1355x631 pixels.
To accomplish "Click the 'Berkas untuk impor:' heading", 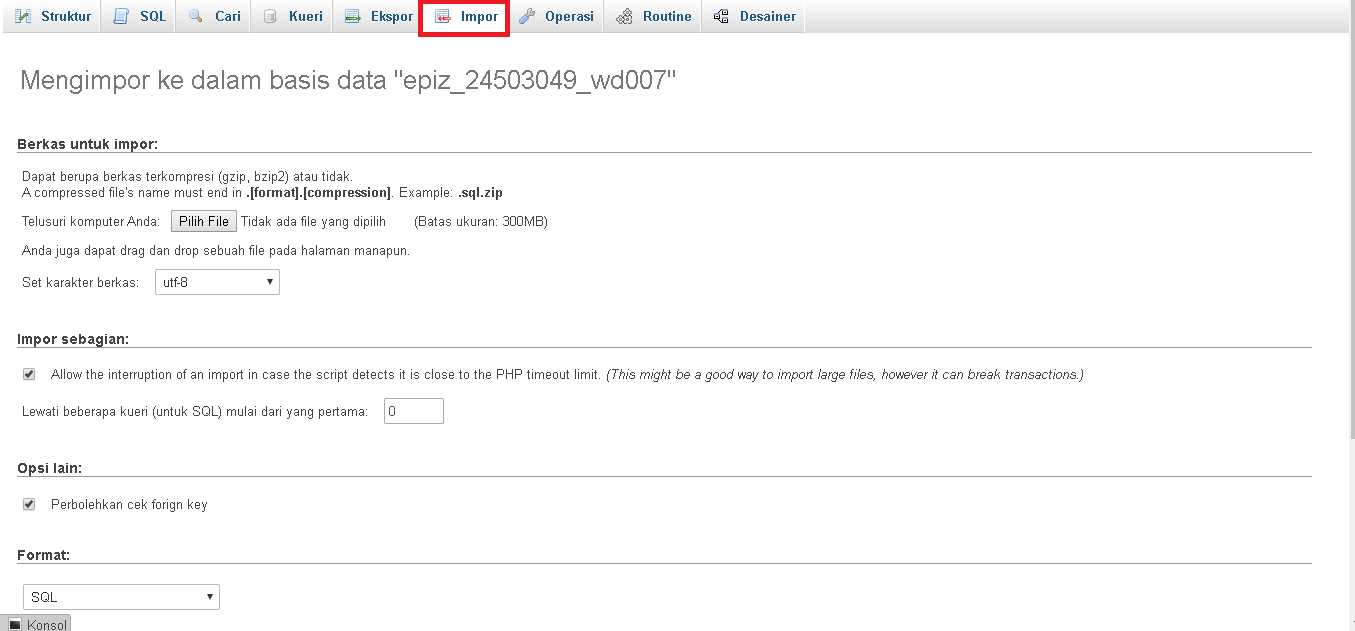I will (88, 144).
